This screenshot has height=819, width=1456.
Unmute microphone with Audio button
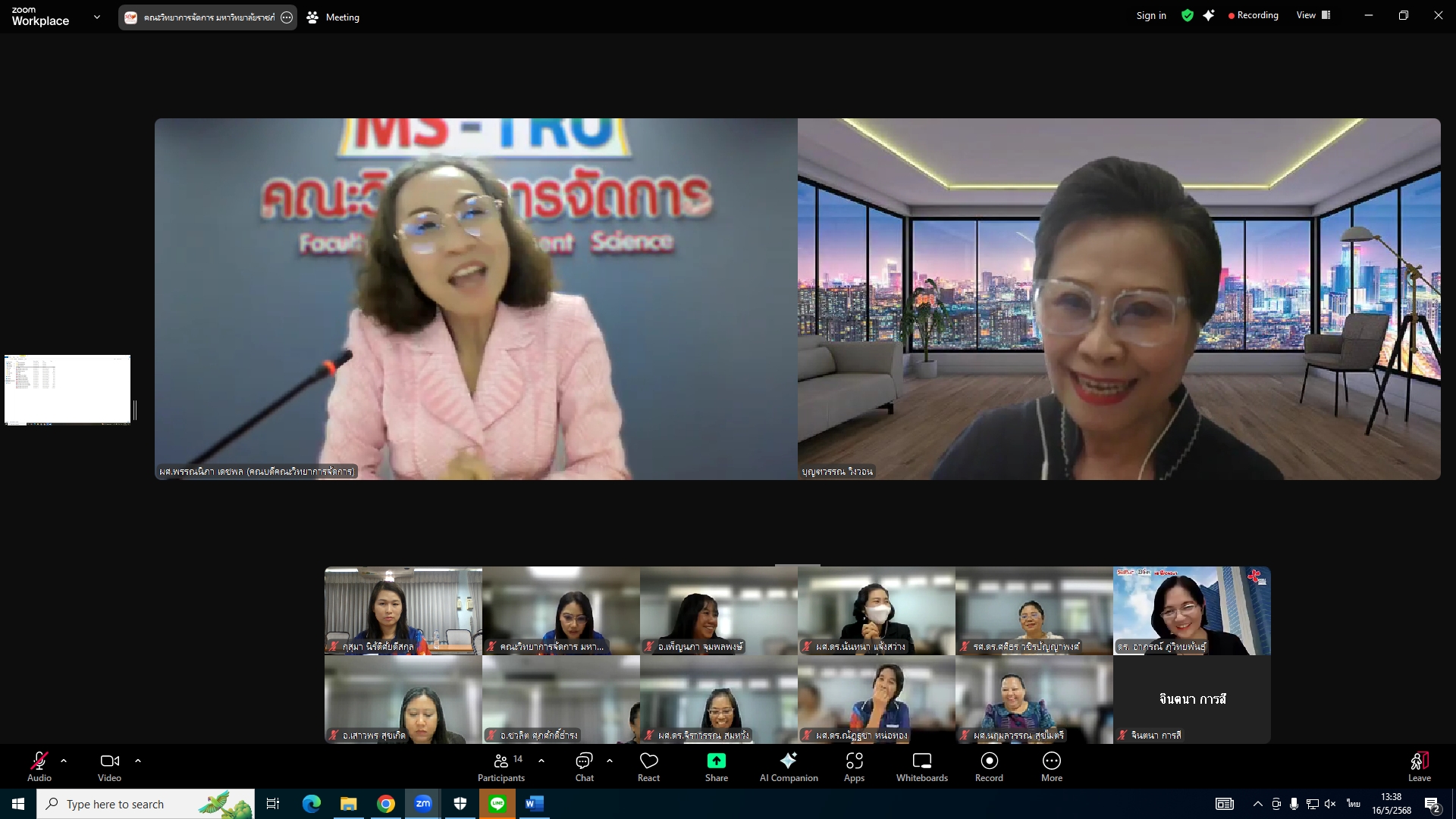click(39, 766)
